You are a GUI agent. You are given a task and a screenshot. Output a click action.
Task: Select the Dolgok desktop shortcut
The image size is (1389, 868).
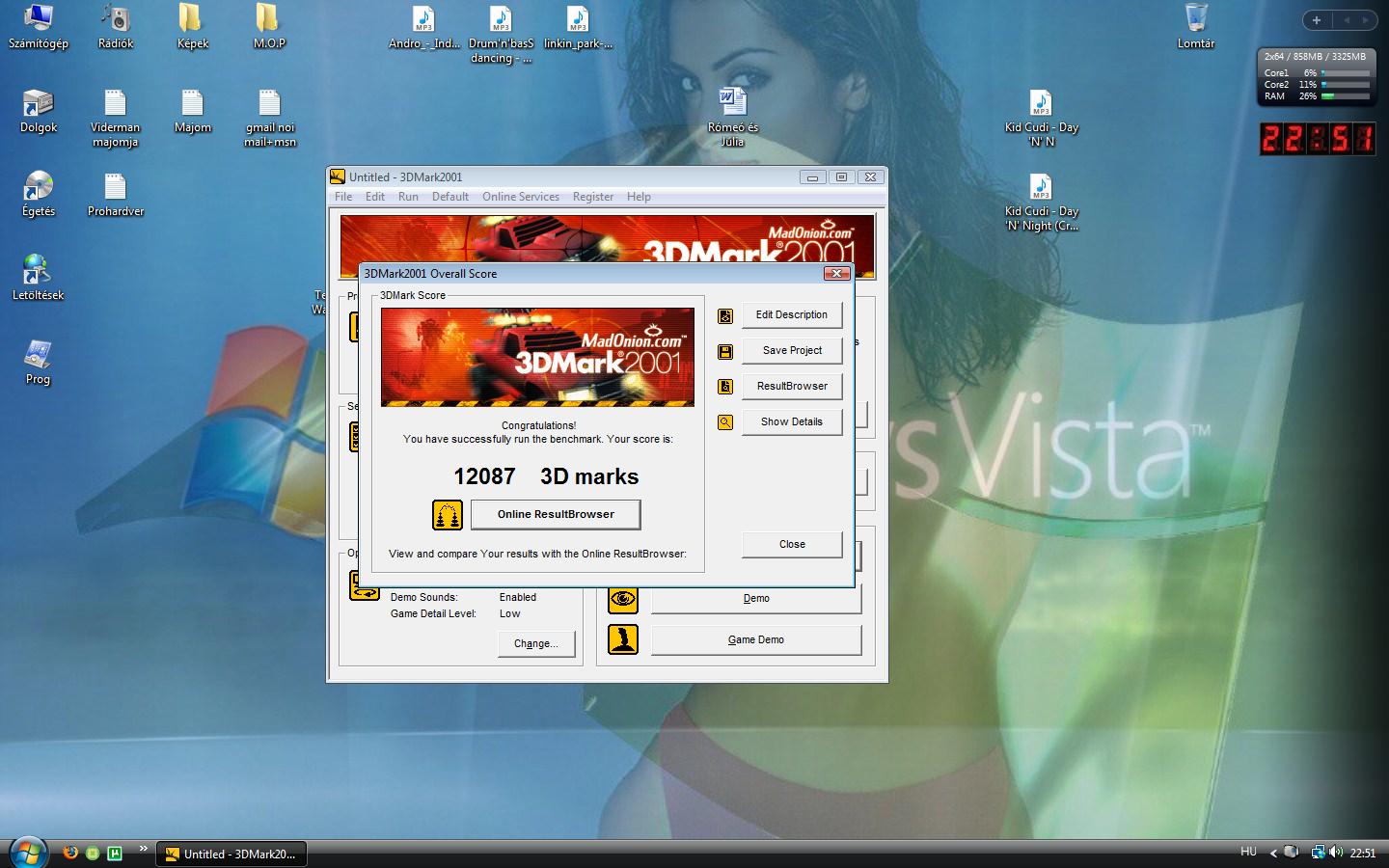coord(39,111)
